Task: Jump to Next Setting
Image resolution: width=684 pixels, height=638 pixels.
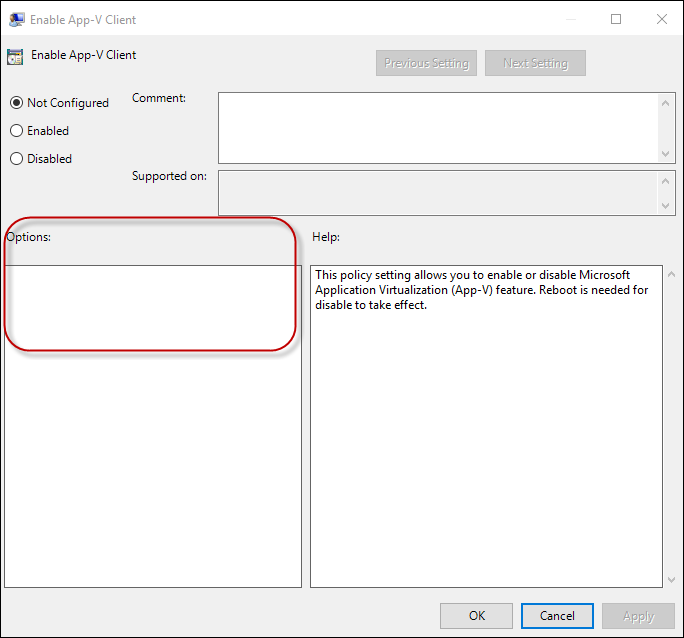Action: pos(535,63)
